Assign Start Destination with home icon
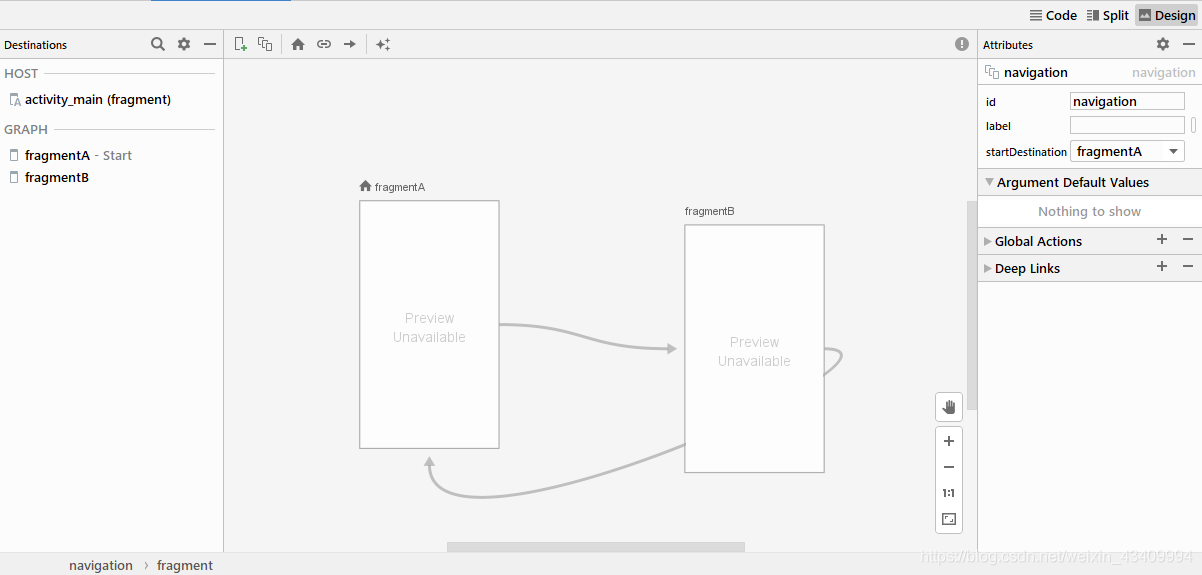 298,44
